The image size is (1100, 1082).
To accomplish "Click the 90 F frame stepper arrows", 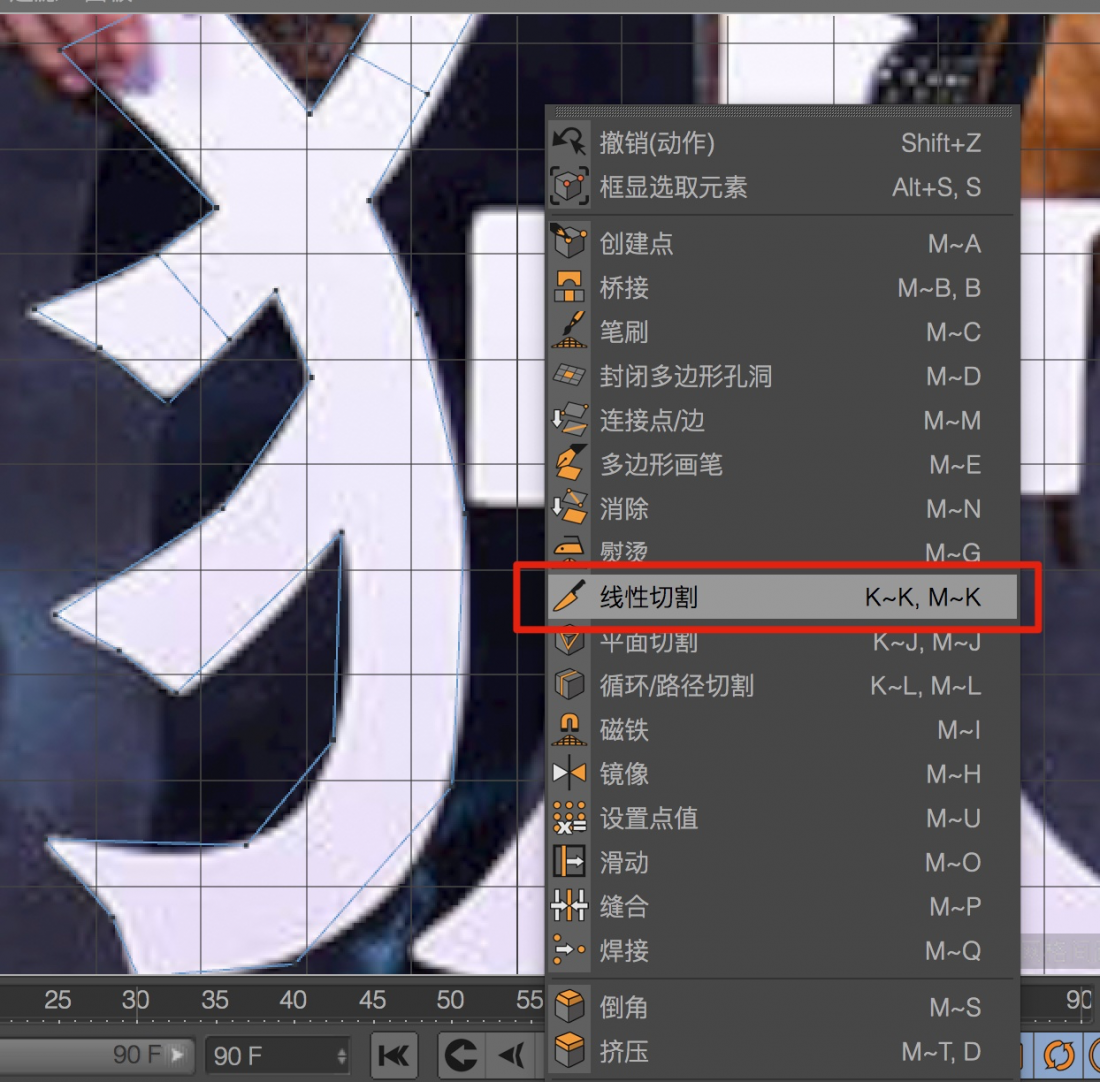I will (342, 1055).
